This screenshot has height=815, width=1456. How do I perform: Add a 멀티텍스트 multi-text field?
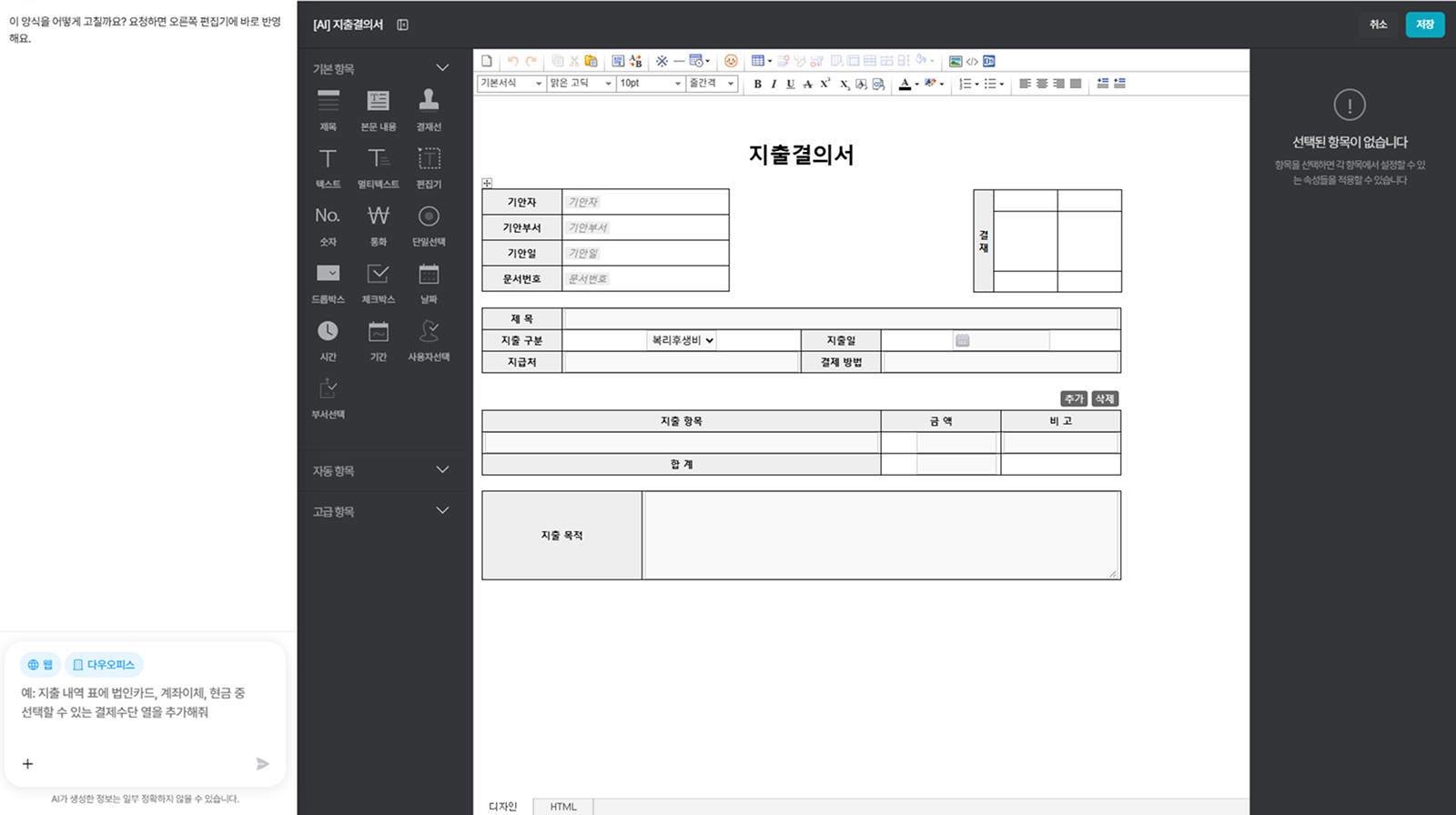click(x=379, y=168)
